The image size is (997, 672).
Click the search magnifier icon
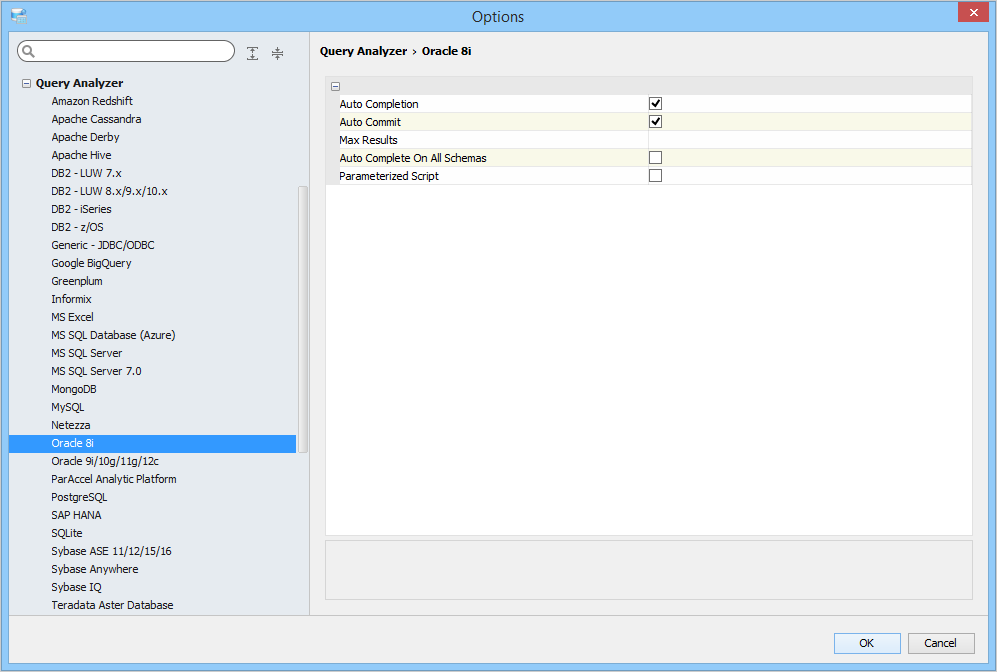pos(28,51)
